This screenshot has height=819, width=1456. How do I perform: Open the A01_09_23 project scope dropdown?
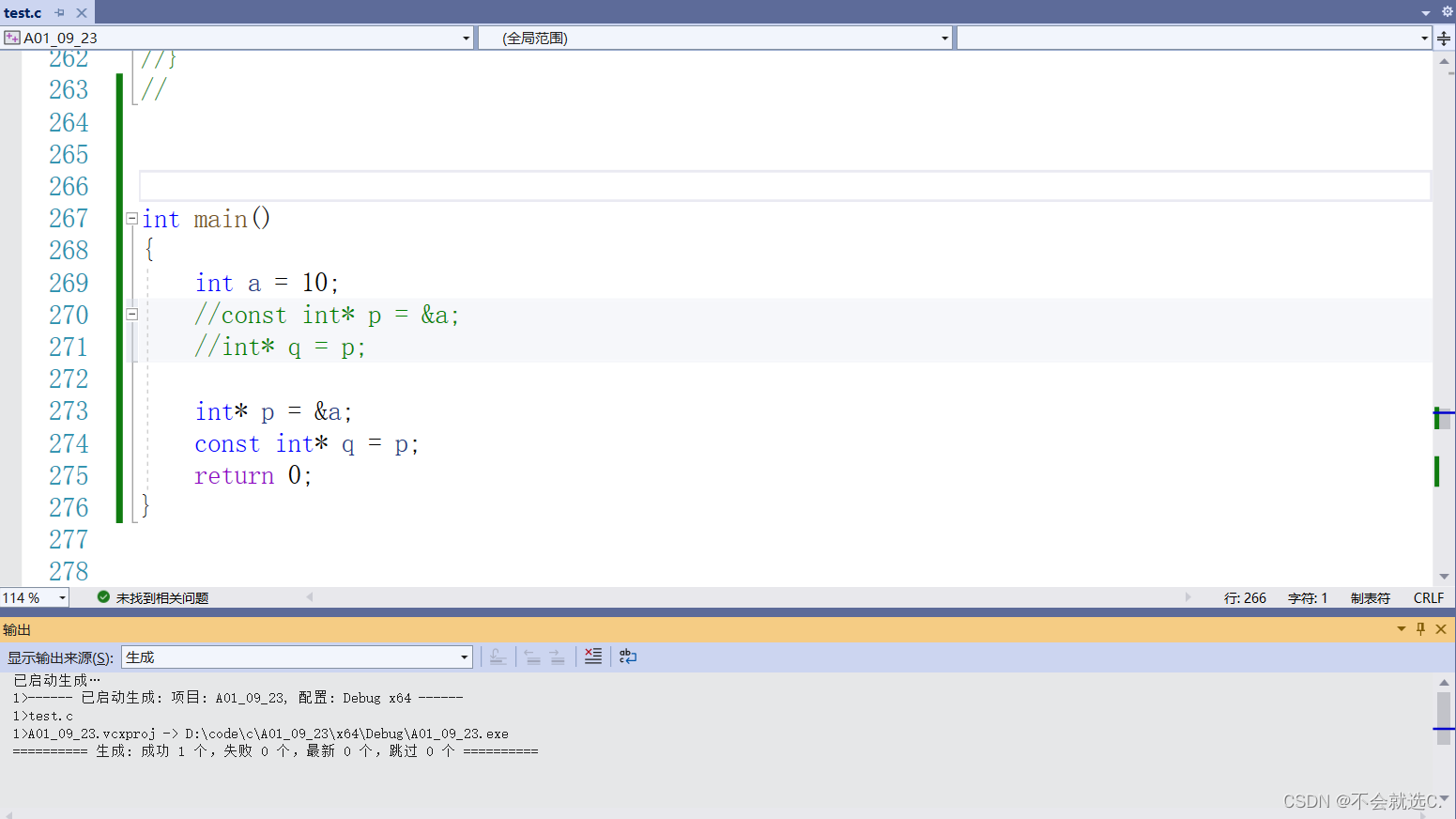click(465, 38)
